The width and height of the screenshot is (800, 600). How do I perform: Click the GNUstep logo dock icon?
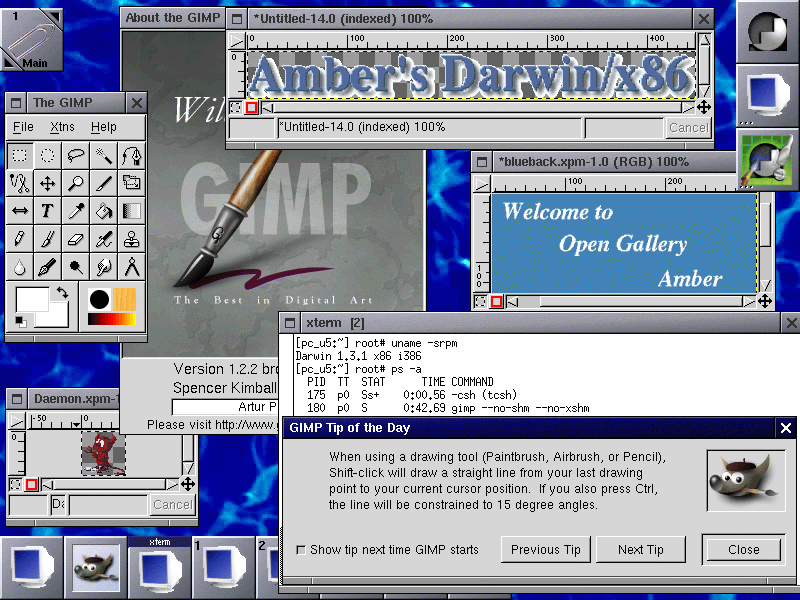click(x=768, y=32)
